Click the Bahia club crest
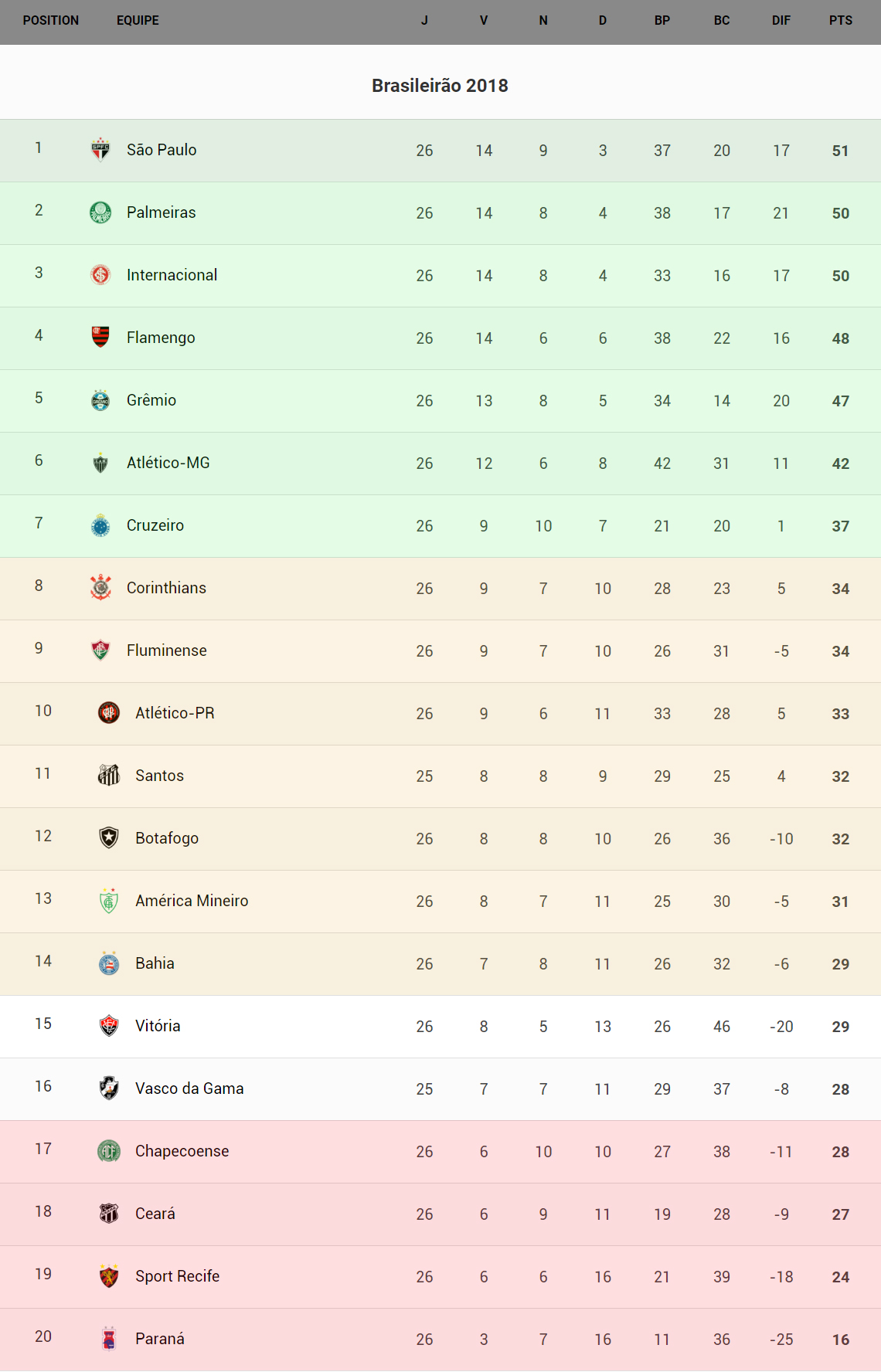Image resolution: width=881 pixels, height=1372 pixels. (109, 963)
